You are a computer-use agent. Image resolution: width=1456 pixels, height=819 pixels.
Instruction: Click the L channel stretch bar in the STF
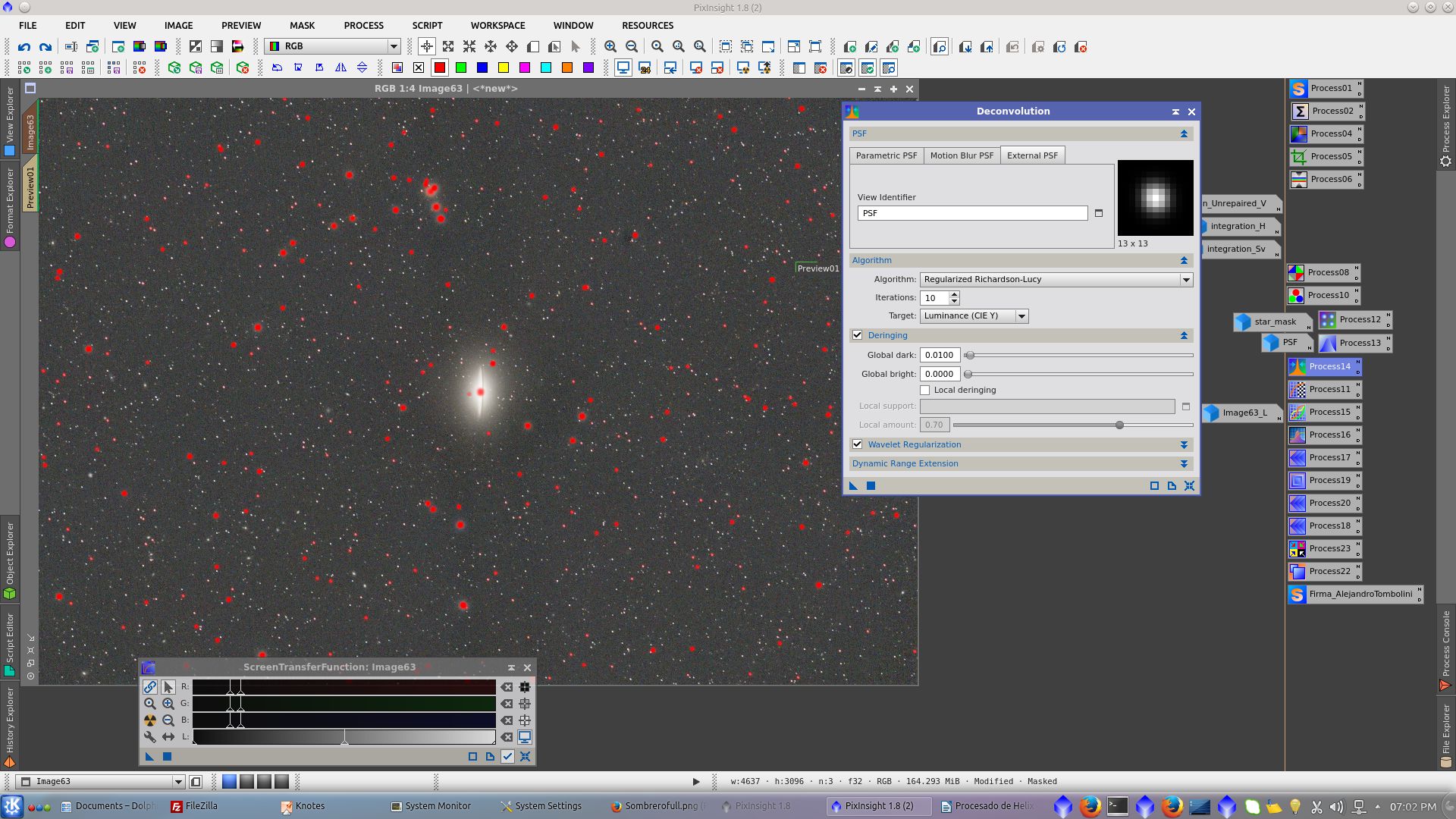pos(344,737)
